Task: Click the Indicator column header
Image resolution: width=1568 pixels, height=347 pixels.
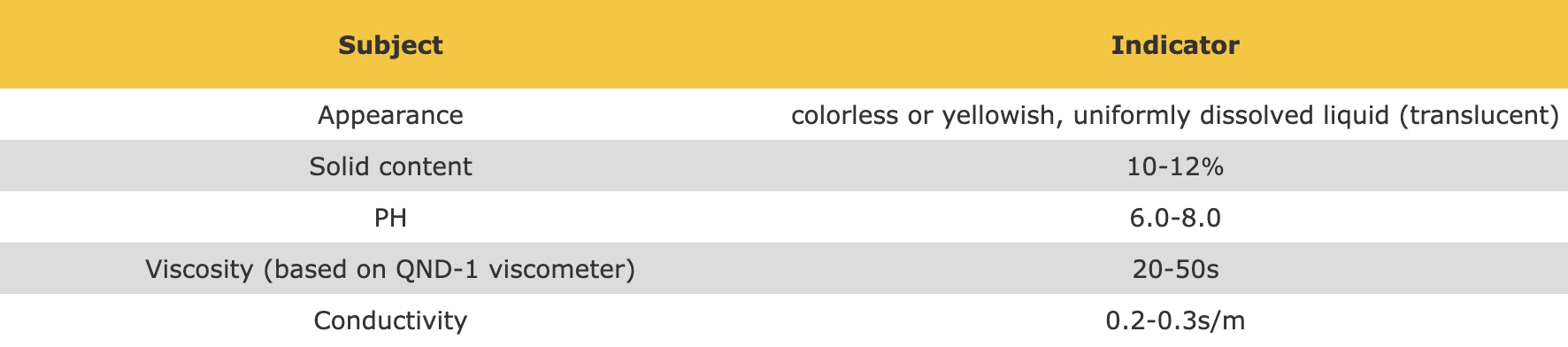Action: click(1175, 45)
